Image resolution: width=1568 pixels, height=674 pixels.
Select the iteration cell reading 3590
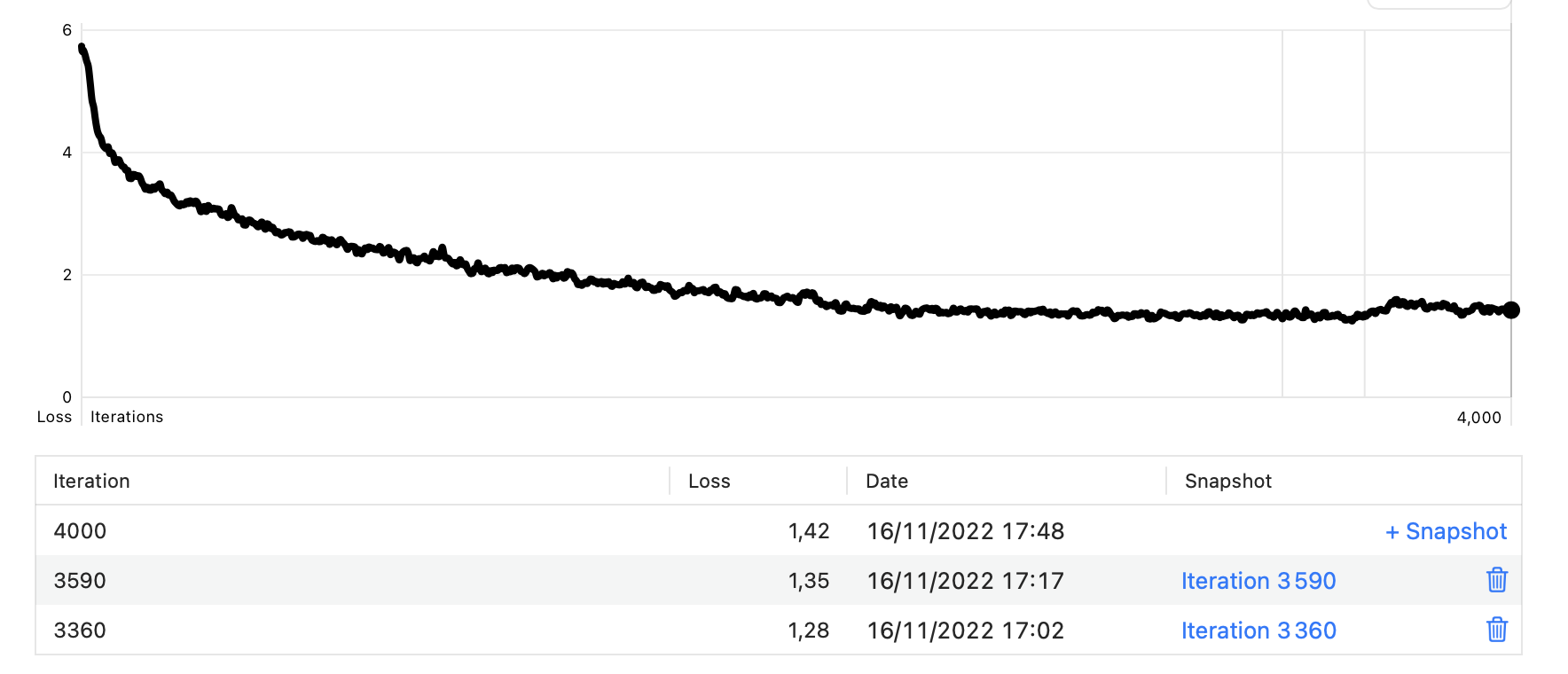80,581
